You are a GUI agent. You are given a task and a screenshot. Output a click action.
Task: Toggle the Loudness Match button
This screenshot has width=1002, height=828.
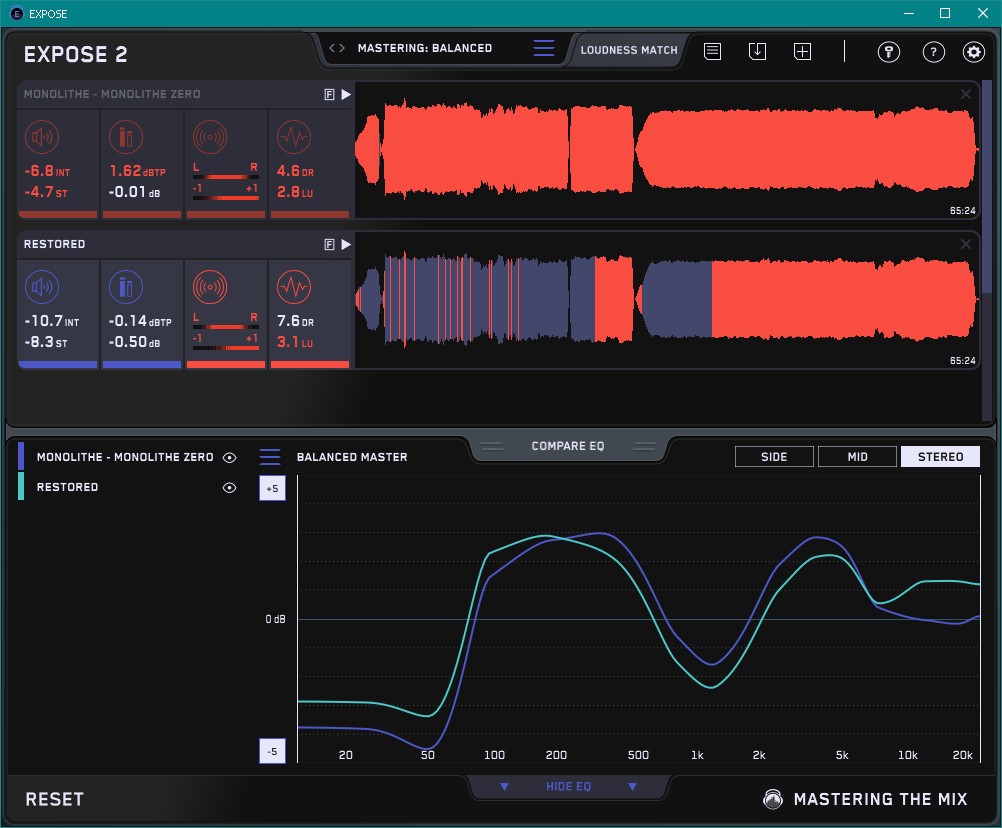coord(628,49)
